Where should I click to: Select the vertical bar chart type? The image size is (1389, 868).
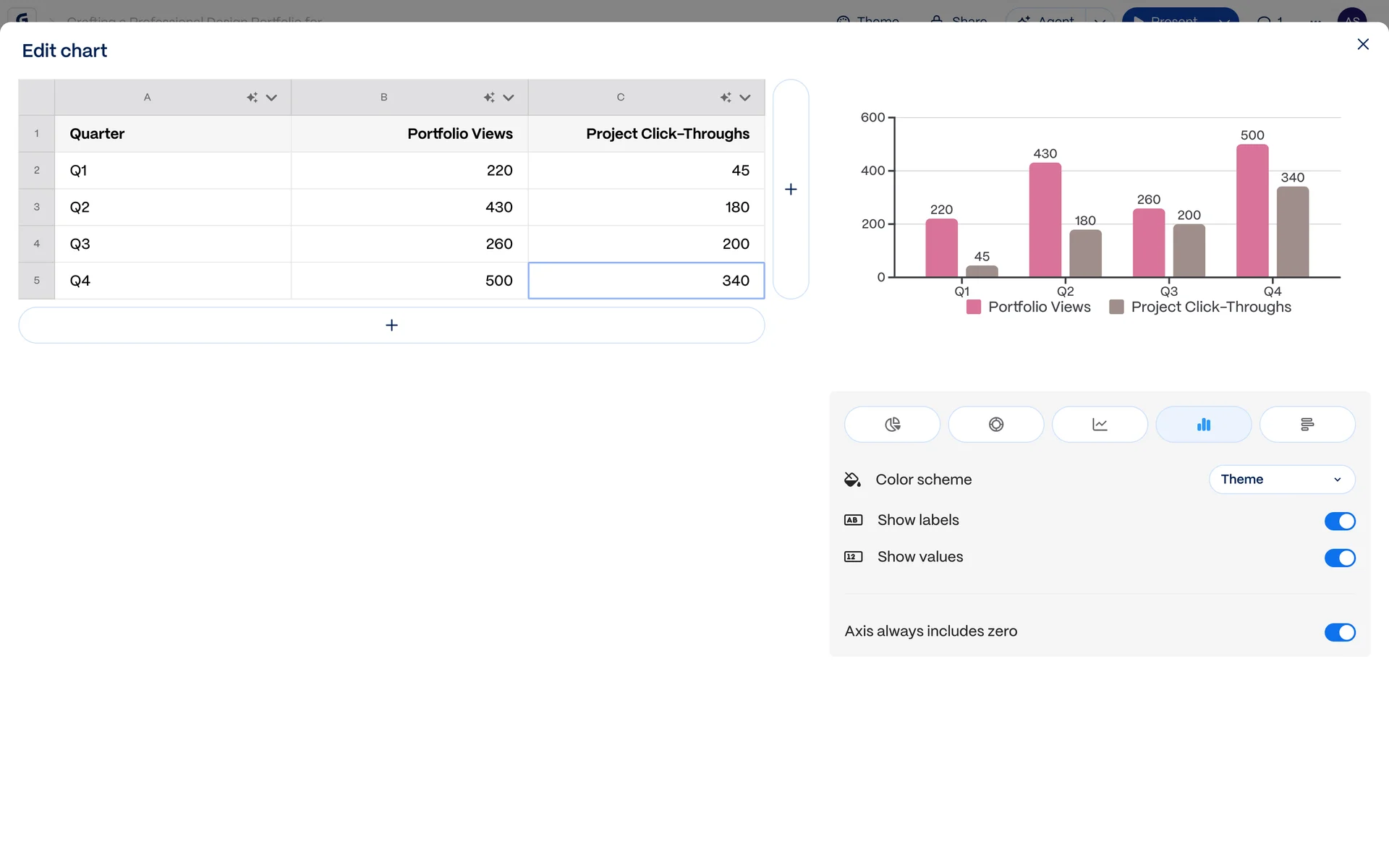pos(1203,425)
